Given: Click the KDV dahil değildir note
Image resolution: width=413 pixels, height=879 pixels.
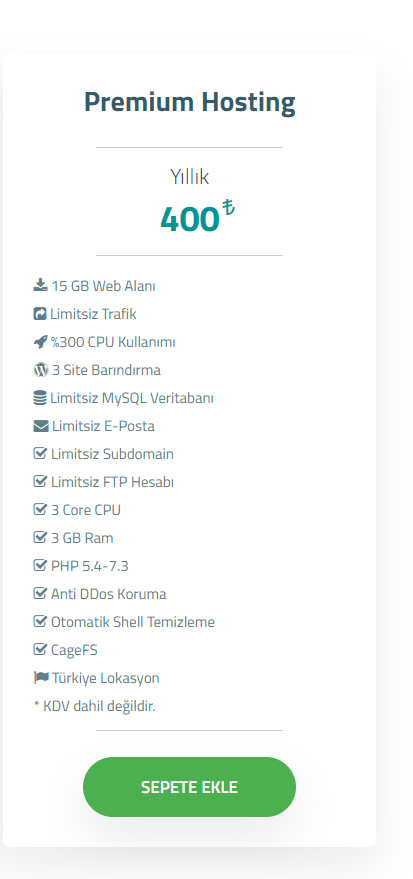Looking at the screenshot, I should [94, 706].
